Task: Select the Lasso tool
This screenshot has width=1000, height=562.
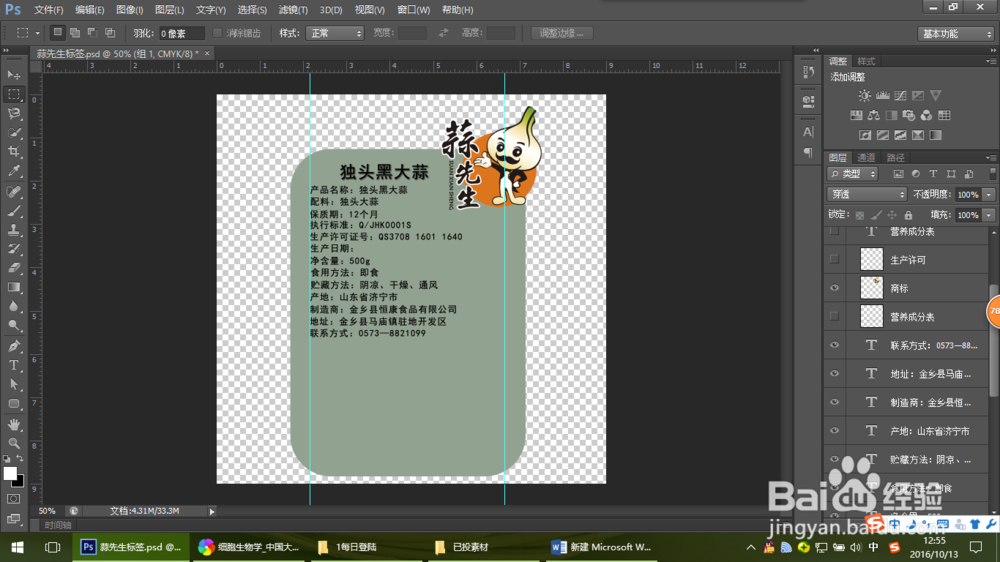Action: [13, 113]
